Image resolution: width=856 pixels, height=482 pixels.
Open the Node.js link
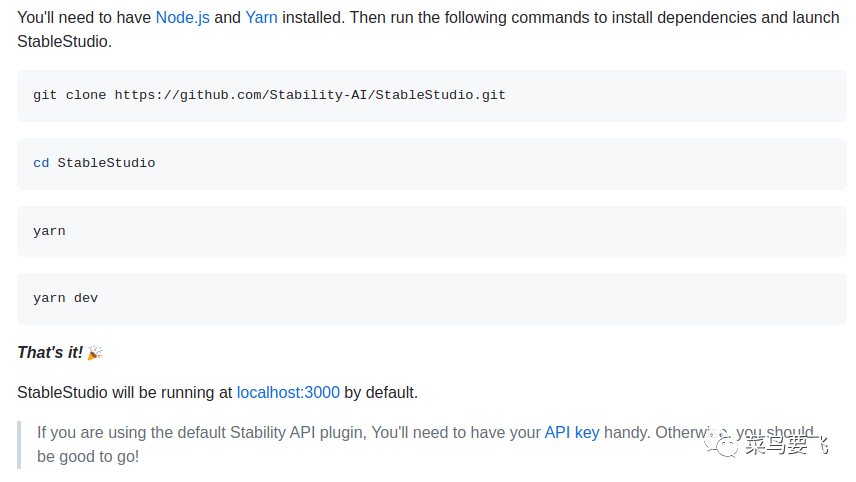(x=182, y=17)
